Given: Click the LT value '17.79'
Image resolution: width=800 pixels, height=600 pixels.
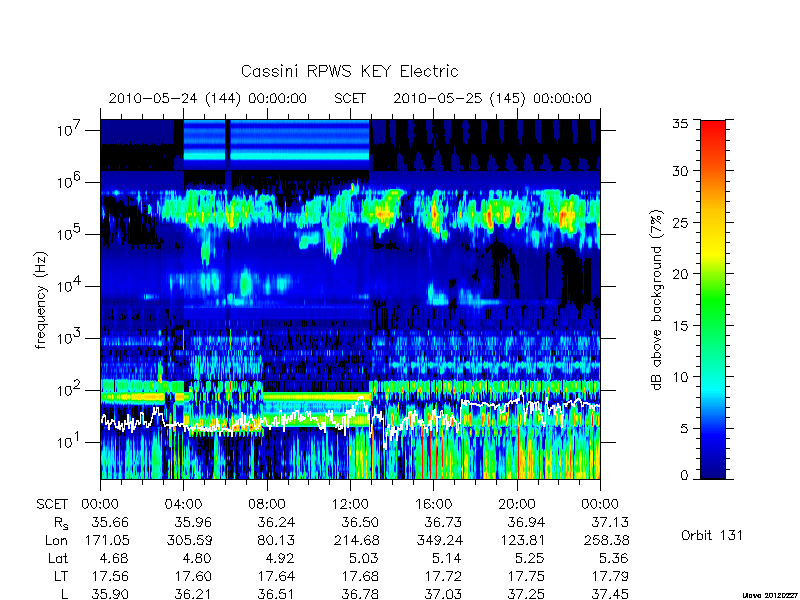Looking at the screenshot, I should click(x=610, y=577).
